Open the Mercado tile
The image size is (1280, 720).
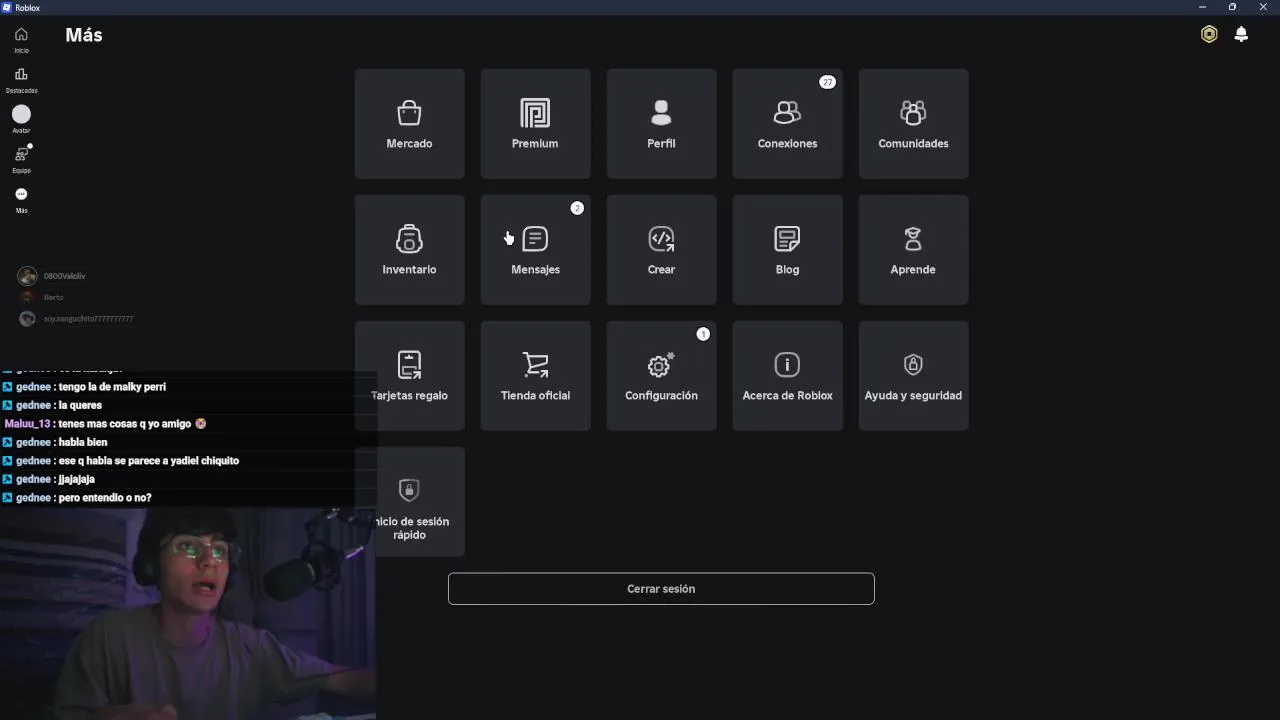pos(409,124)
